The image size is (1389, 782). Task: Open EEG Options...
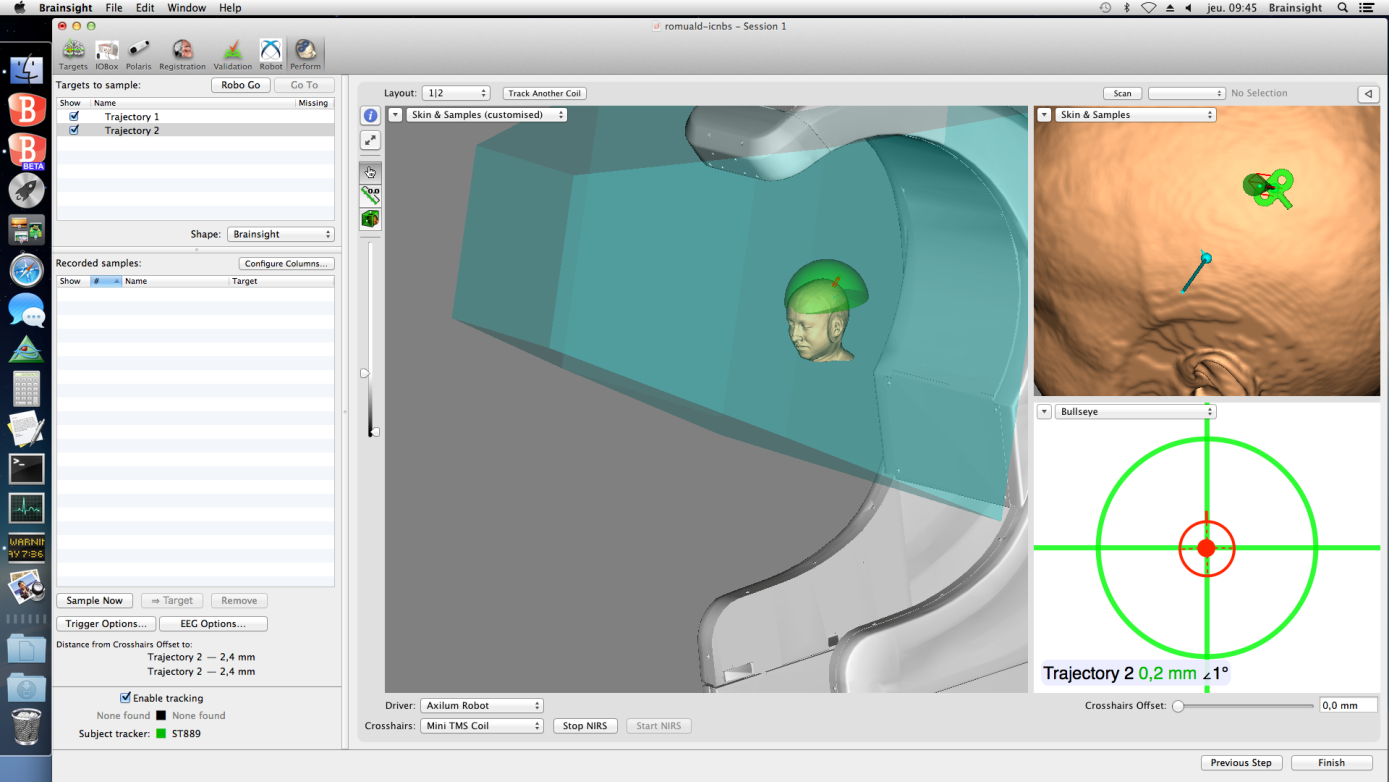[x=213, y=624]
